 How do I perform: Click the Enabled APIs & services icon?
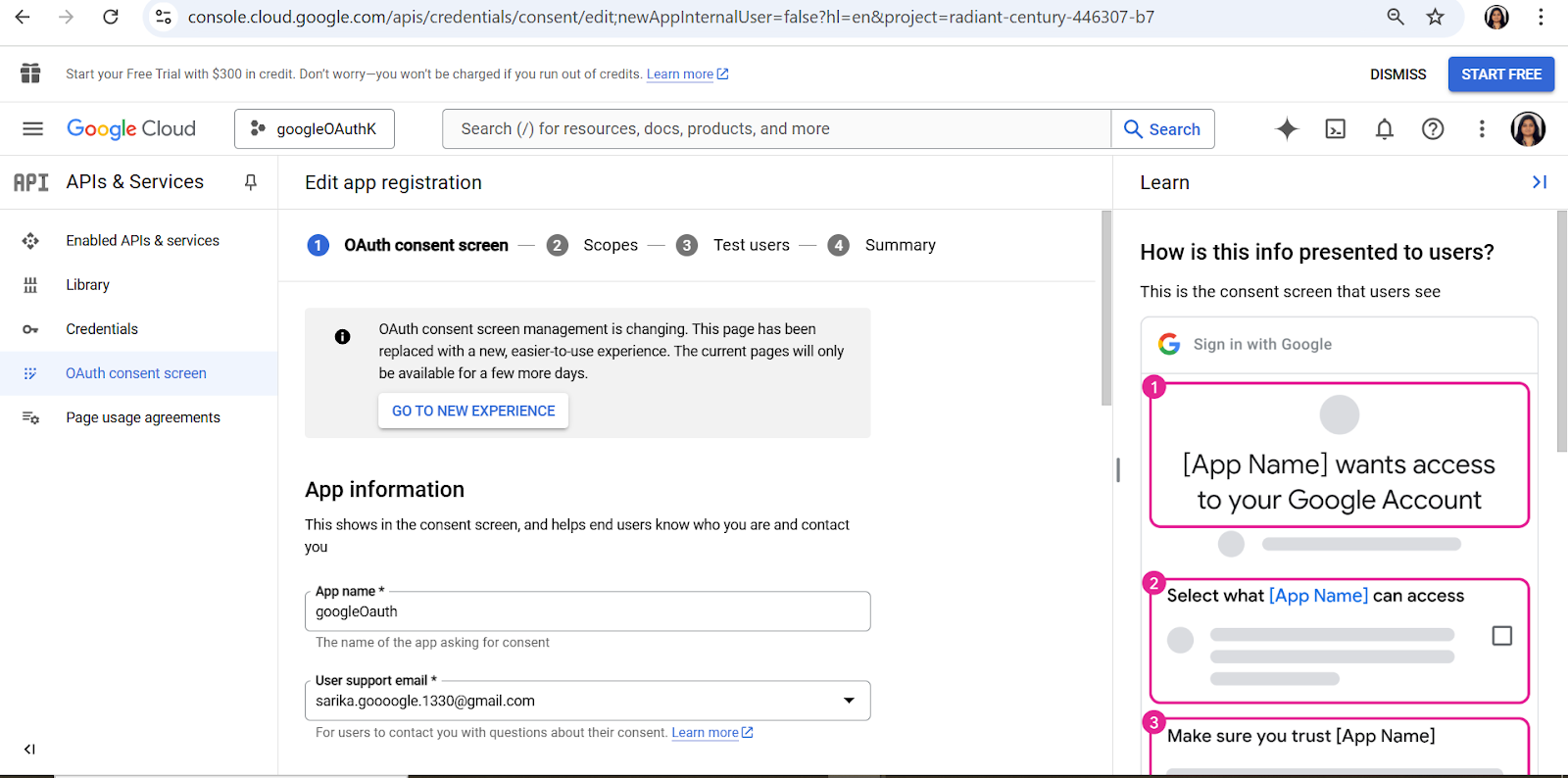click(x=30, y=240)
